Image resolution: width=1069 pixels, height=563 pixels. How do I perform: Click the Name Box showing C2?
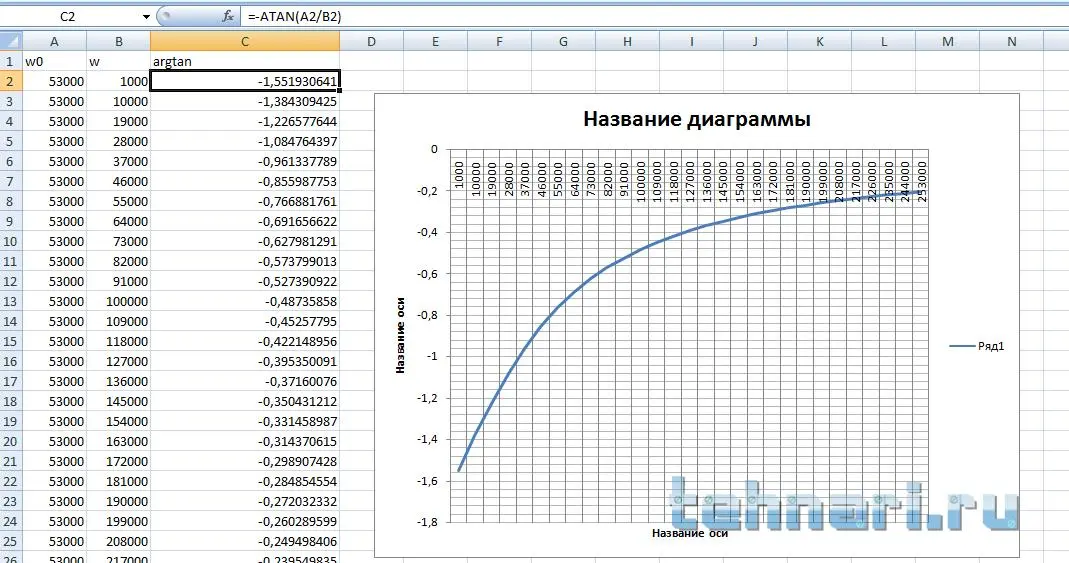(x=68, y=16)
